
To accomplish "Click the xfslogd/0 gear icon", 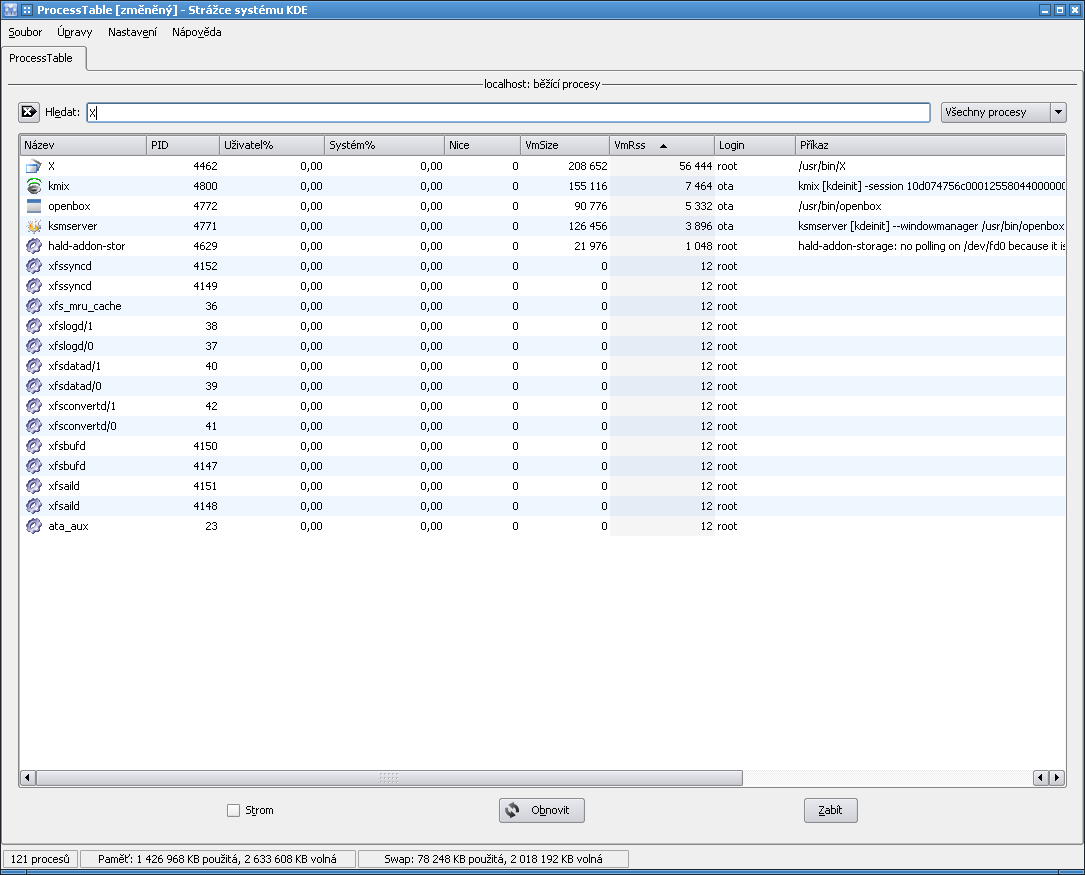I will (33, 347).
